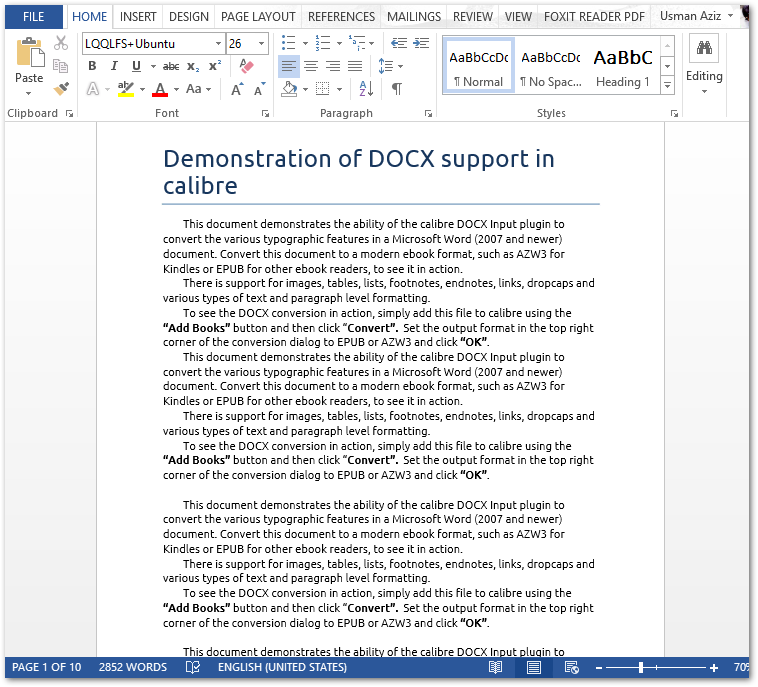
Task: Toggle Bold formatting
Action: 92,66
